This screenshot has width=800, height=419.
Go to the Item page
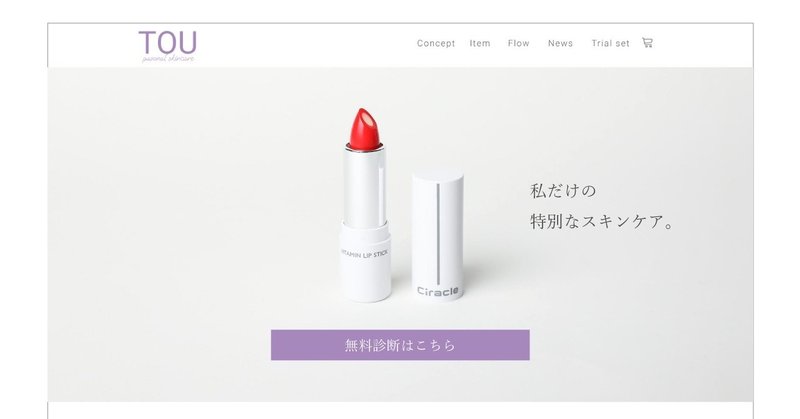pos(480,43)
